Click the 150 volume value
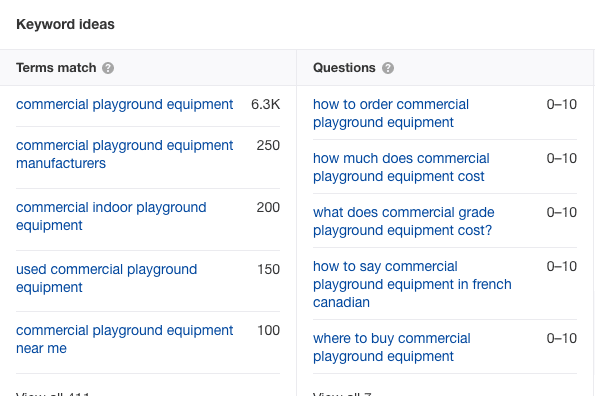The width and height of the screenshot is (595, 396). tap(269, 269)
